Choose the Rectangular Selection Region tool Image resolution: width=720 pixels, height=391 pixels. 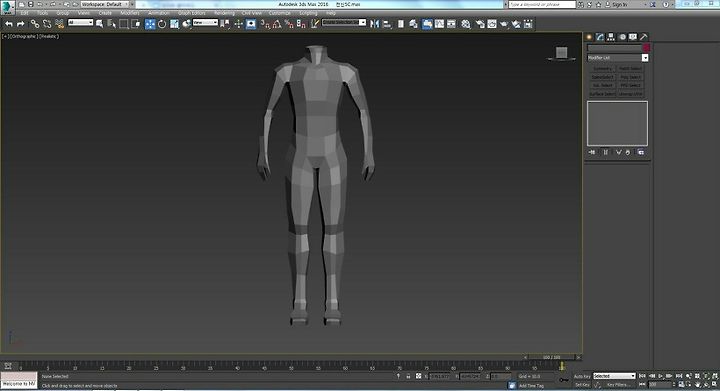pos(124,24)
